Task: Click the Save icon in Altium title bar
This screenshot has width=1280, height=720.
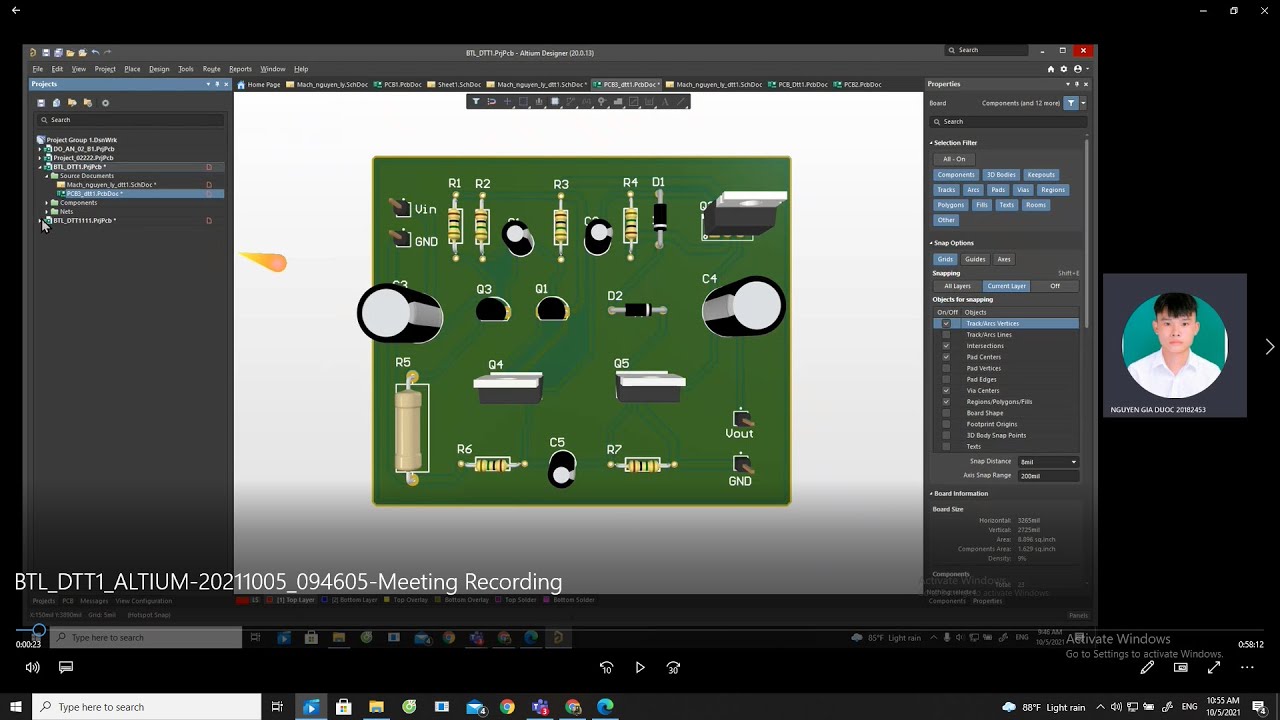Action: (46, 52)
